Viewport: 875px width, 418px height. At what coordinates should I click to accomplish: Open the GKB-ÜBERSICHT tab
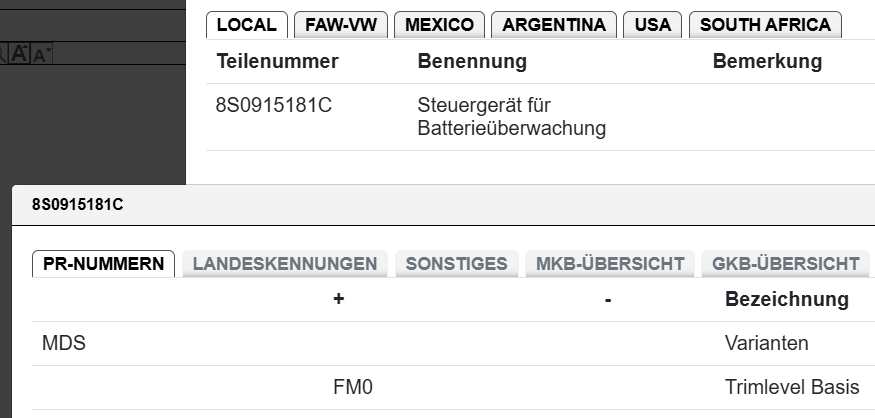pyautogui.click(x=785, y=264)
